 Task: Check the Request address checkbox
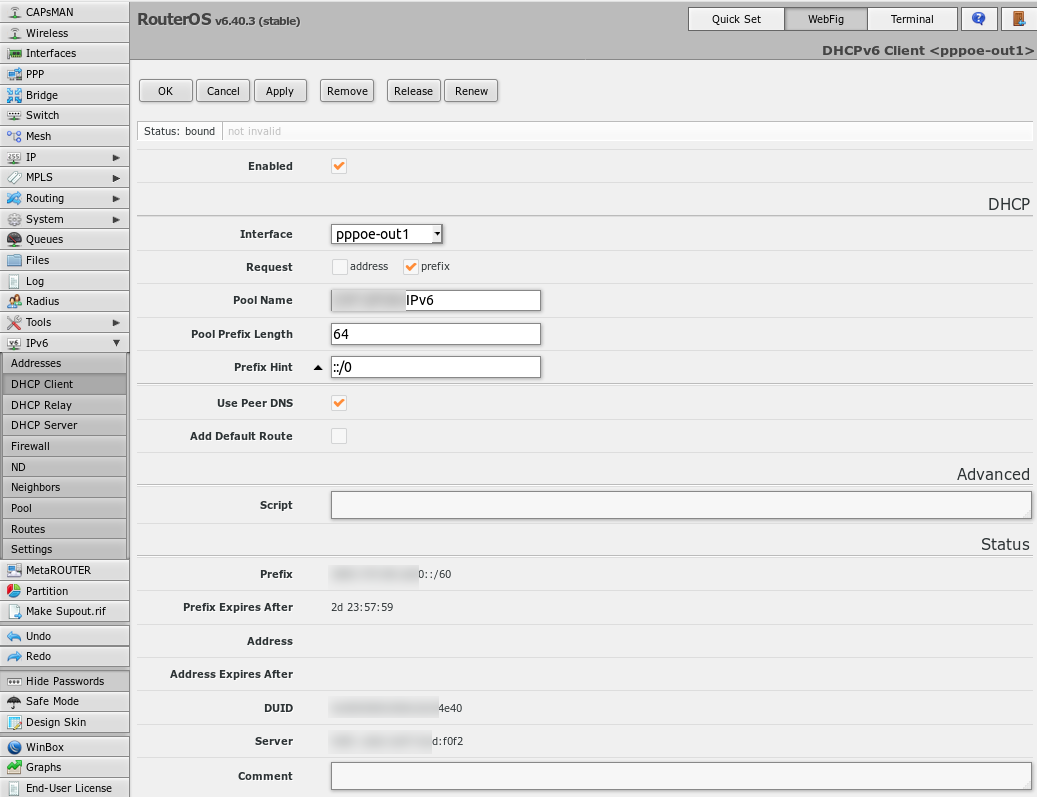click(x=339, y=267)
